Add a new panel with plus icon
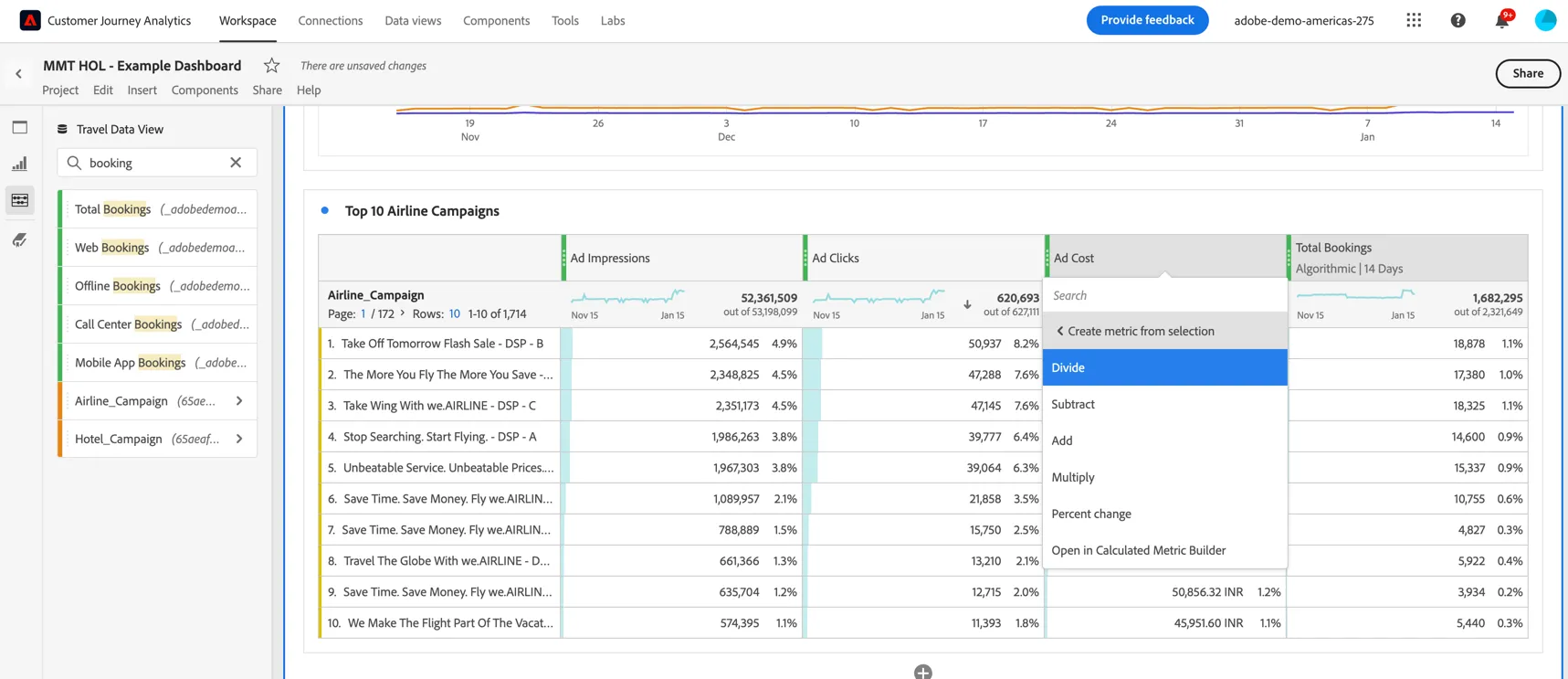This screenshot has height=679, width=1568. click(x=922, y=672)
